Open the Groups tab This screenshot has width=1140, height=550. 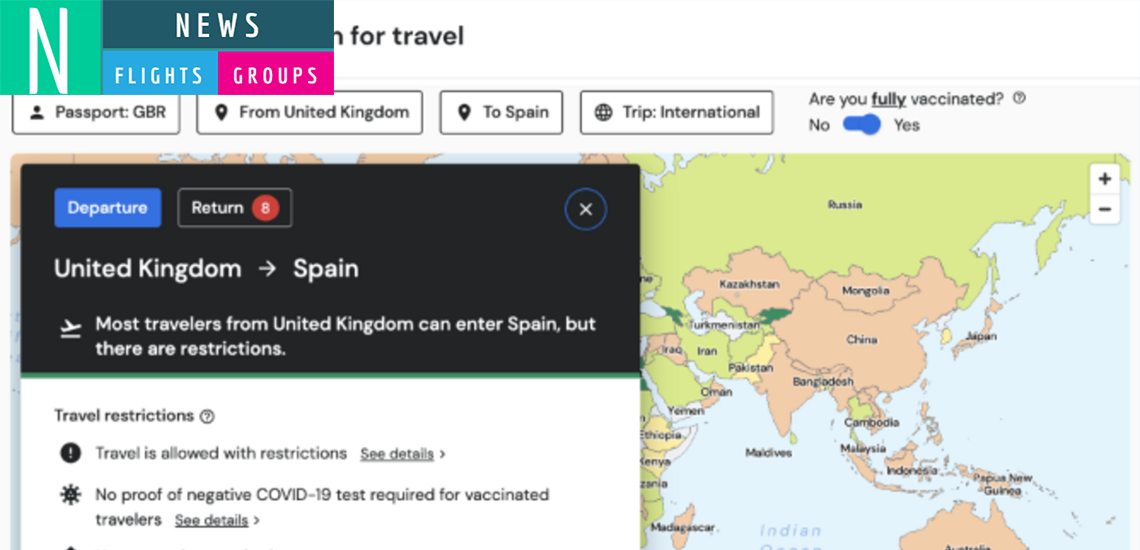276,75
